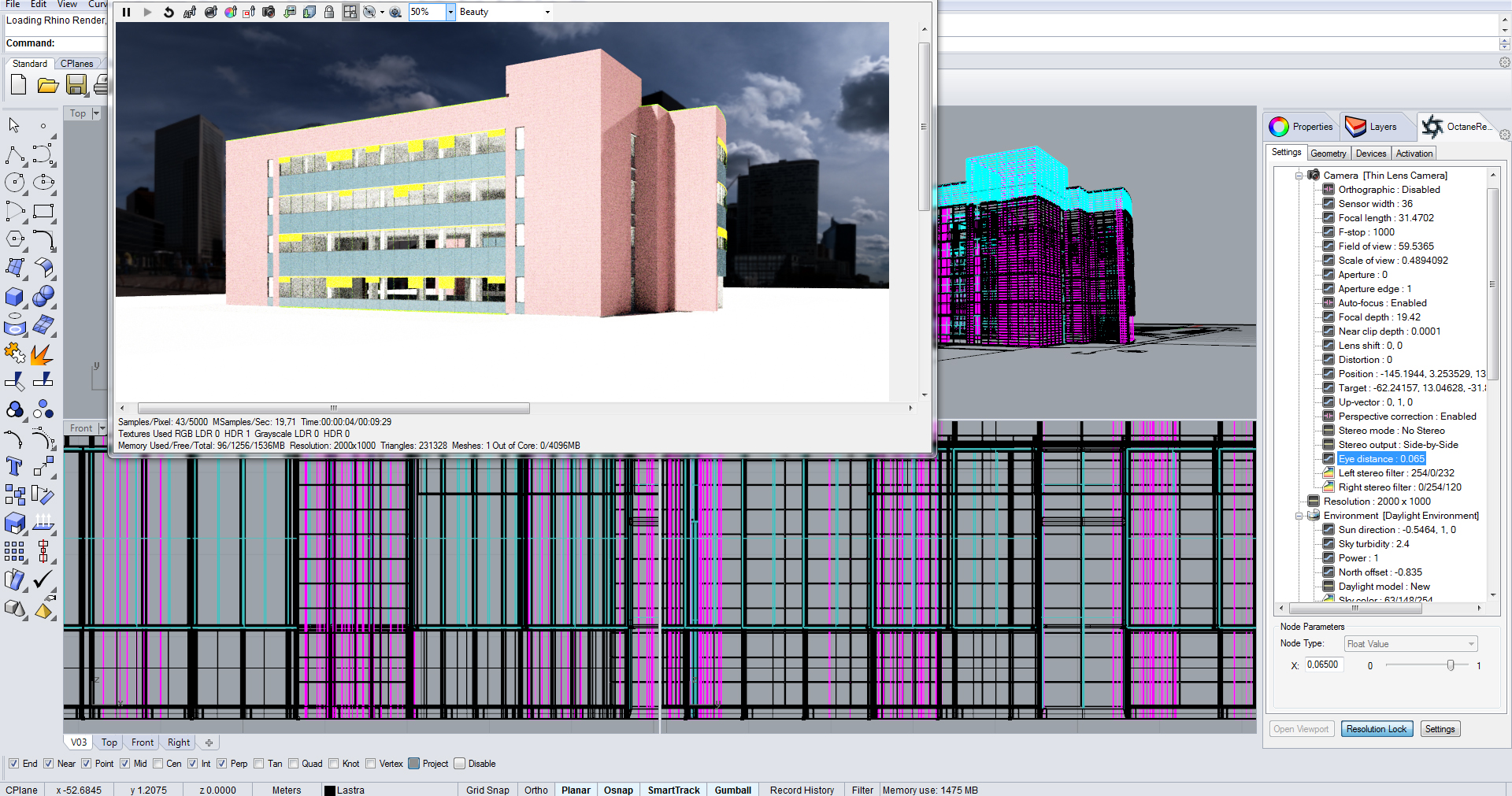Image resolution: width=1512 pixels, height=796 pixels.
Task: Switch to the Properties panel tab
Action: (x=1301, y=127)
